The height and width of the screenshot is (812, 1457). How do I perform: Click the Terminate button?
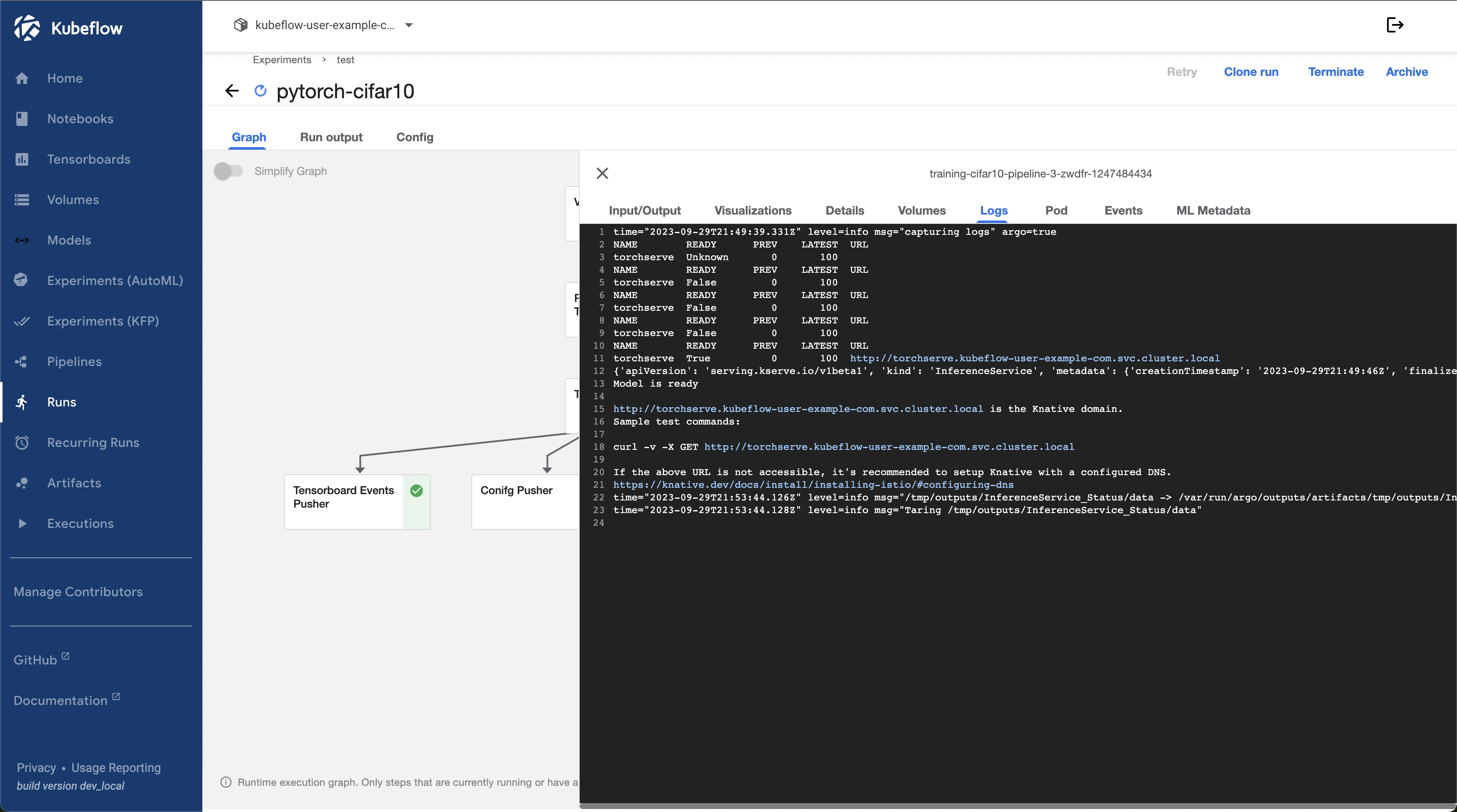coord(1336,72)
